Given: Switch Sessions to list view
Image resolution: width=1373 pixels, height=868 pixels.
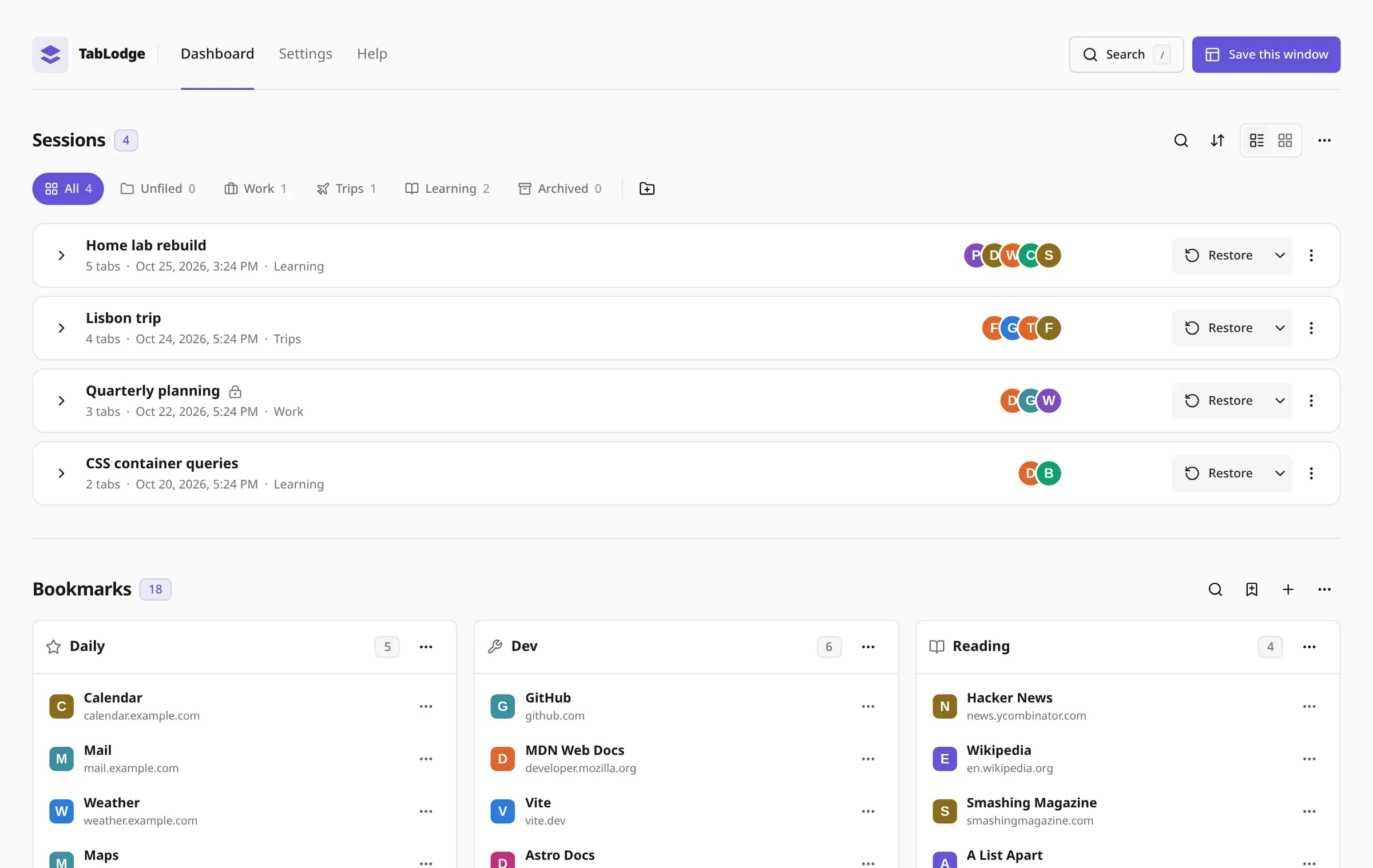Looking at the screenshot, I should click(1257, 141).
